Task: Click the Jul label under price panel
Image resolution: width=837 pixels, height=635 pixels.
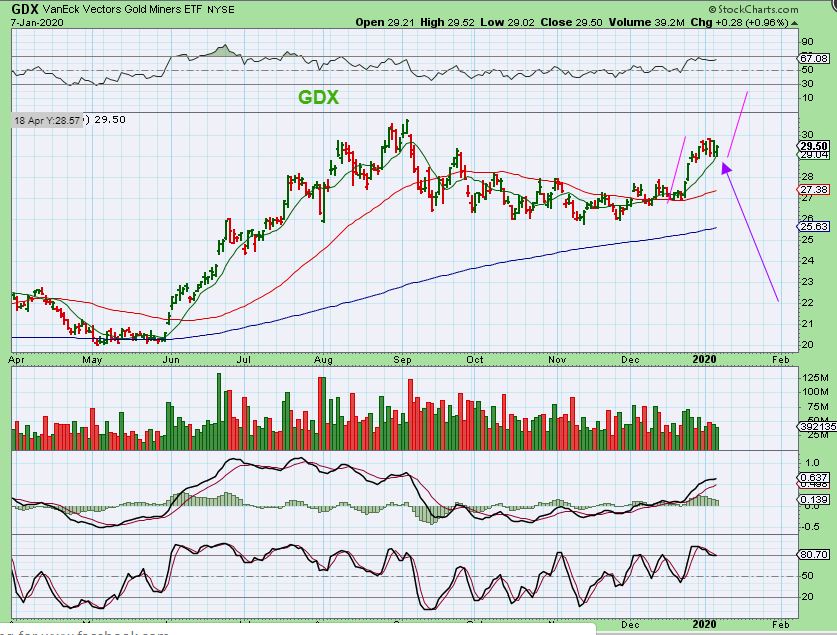Action: [x=243, y=360]
